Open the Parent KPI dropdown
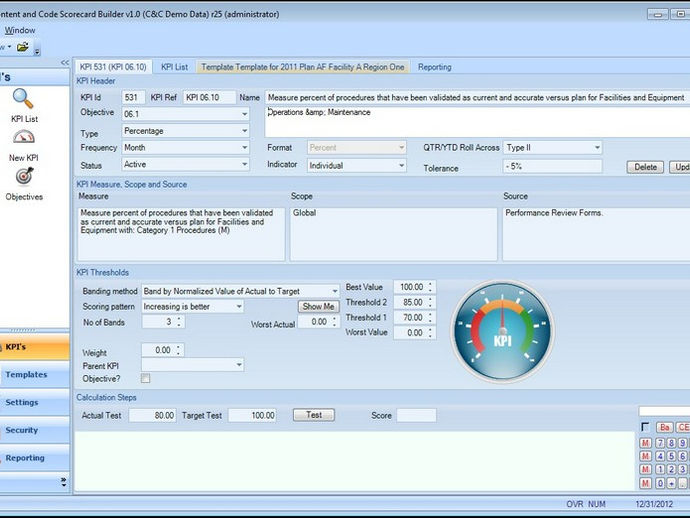 tap(239, 364)
